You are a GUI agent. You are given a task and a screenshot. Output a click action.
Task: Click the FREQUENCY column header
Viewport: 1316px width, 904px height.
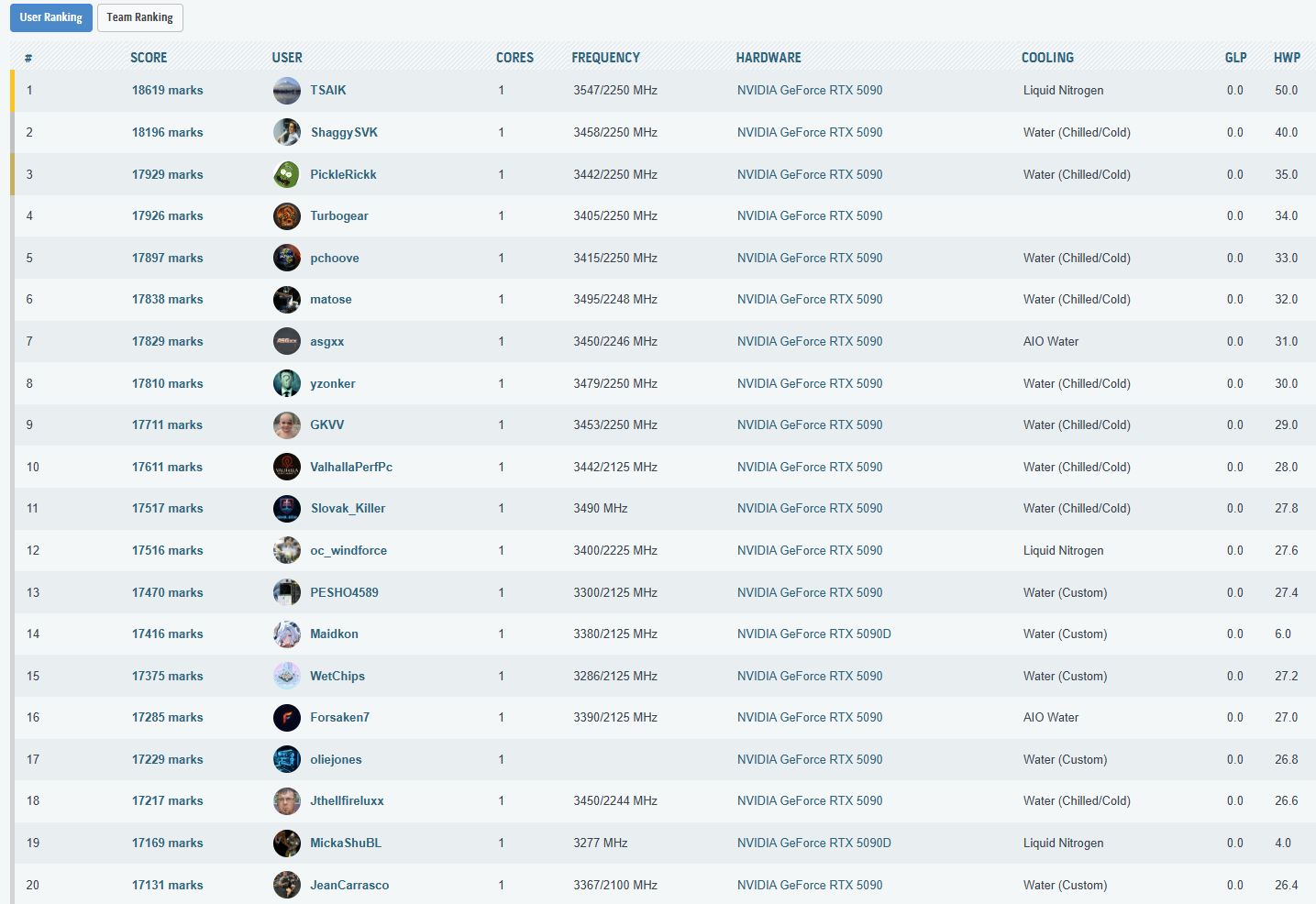[605, 58]
